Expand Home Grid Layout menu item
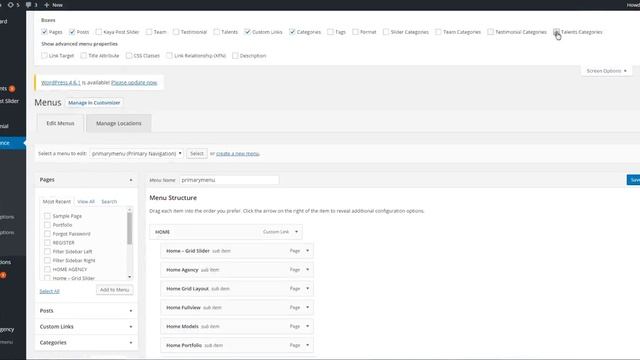Viewport: 640px width, 360px height. coord(308,289)
